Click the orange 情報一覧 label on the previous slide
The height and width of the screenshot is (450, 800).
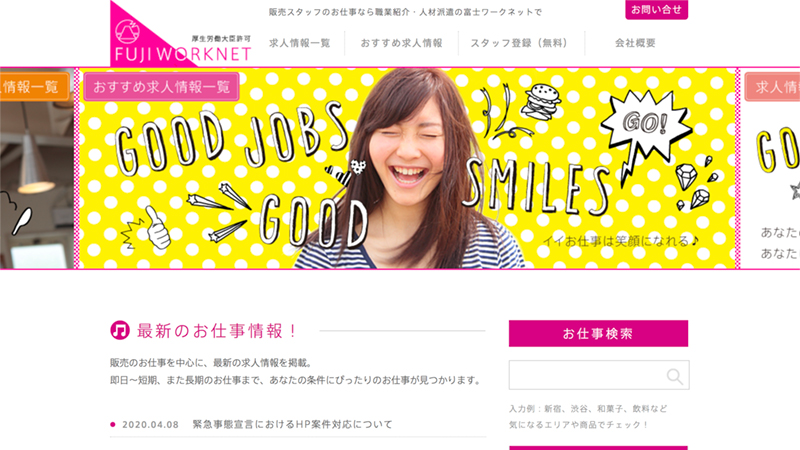pyautogui.click(x=34, y=87)
